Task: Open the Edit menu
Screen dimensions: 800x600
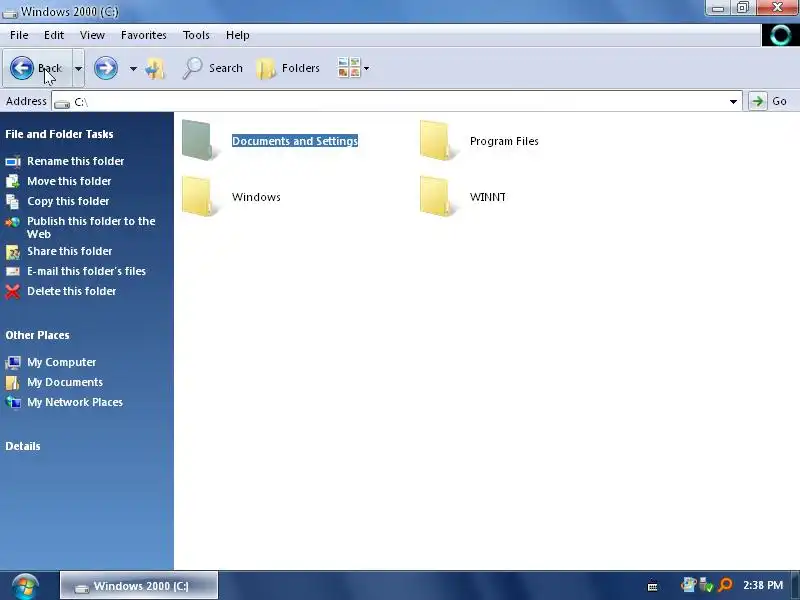Action: pos(54,35)
